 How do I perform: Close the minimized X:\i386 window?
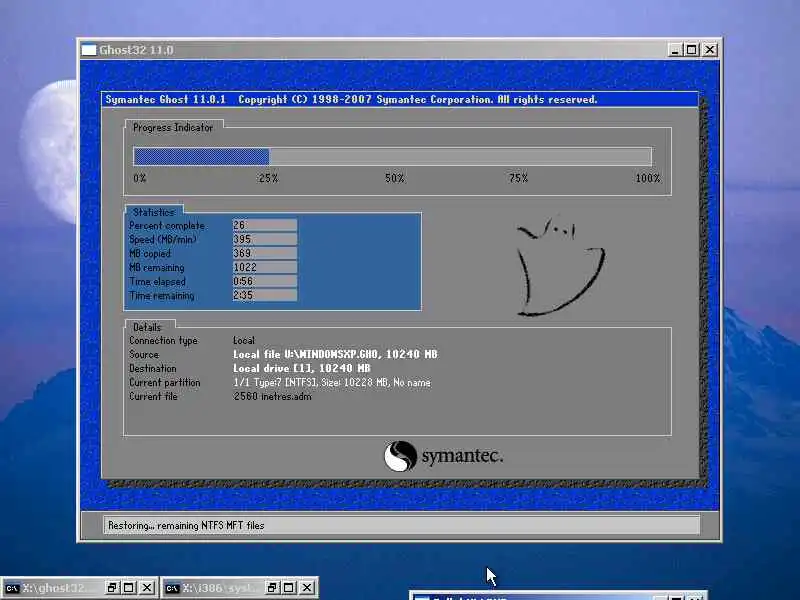tap(307, 588)
